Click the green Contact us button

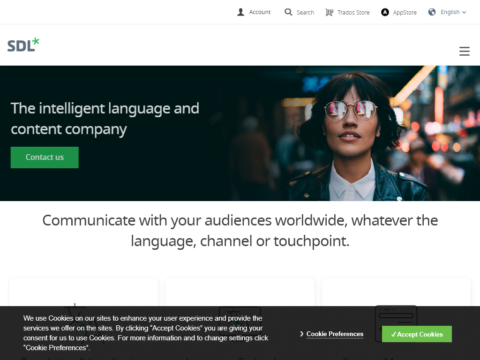tap(45, 157)
